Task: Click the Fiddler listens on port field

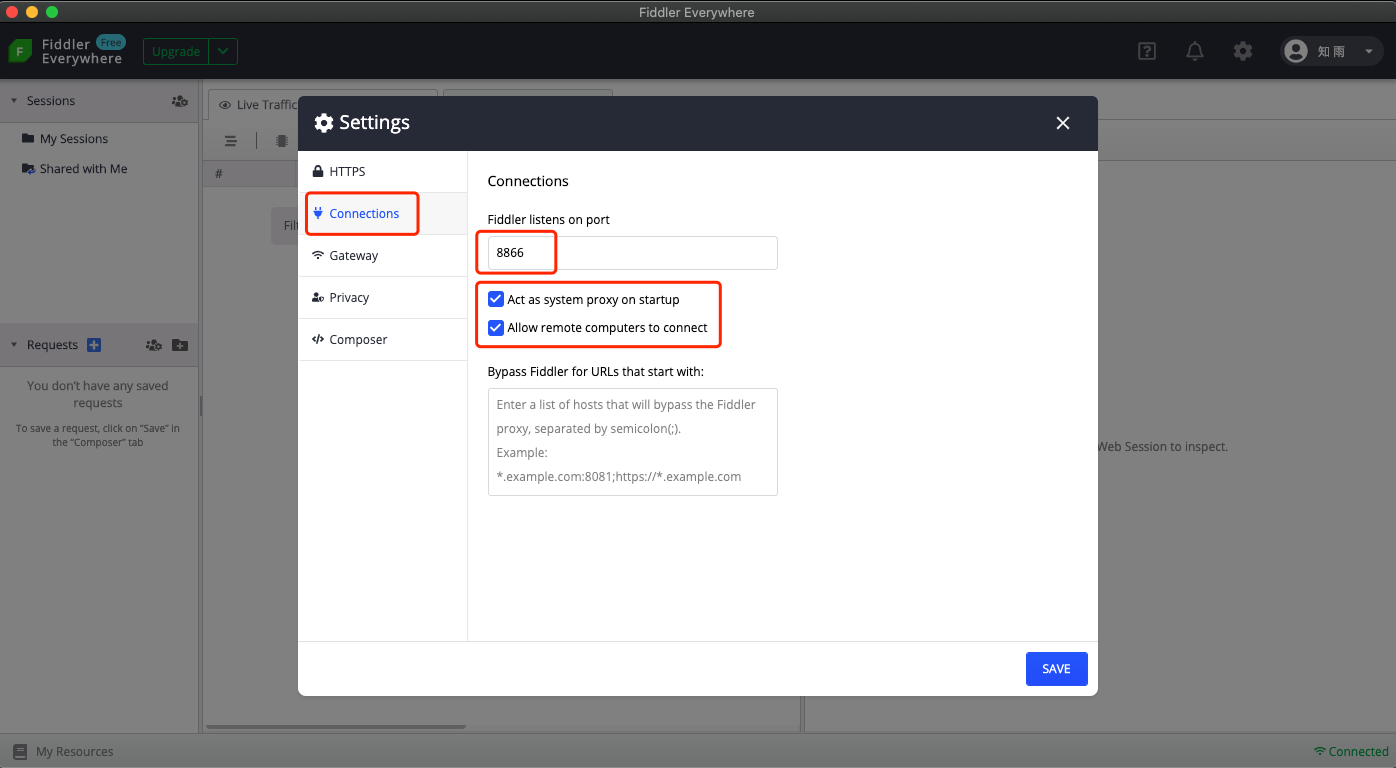Action: [x=632, y=253]
